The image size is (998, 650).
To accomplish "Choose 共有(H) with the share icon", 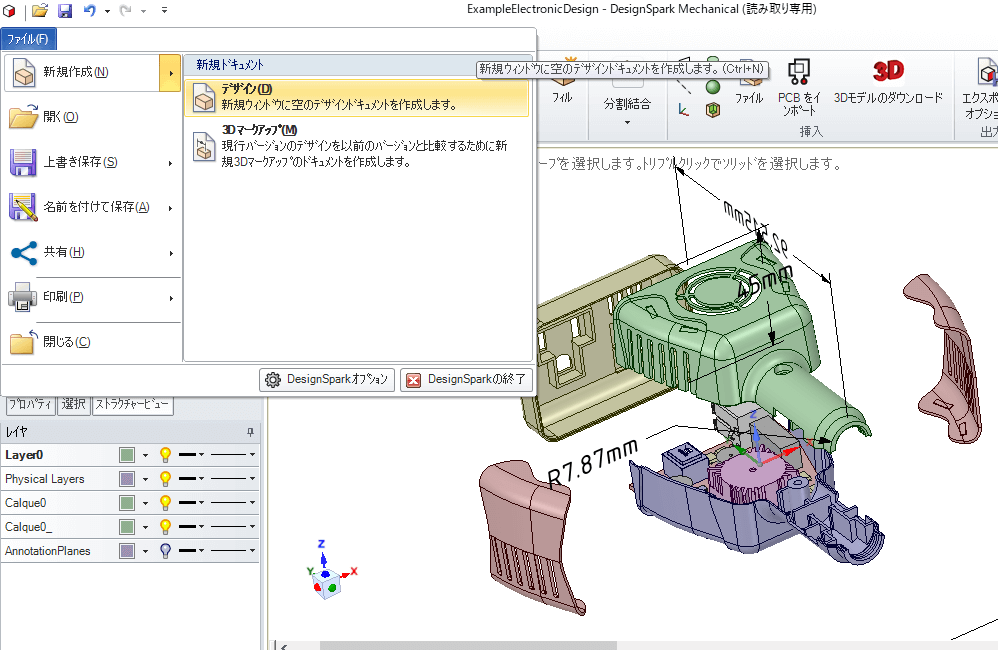I will (92, 252).
